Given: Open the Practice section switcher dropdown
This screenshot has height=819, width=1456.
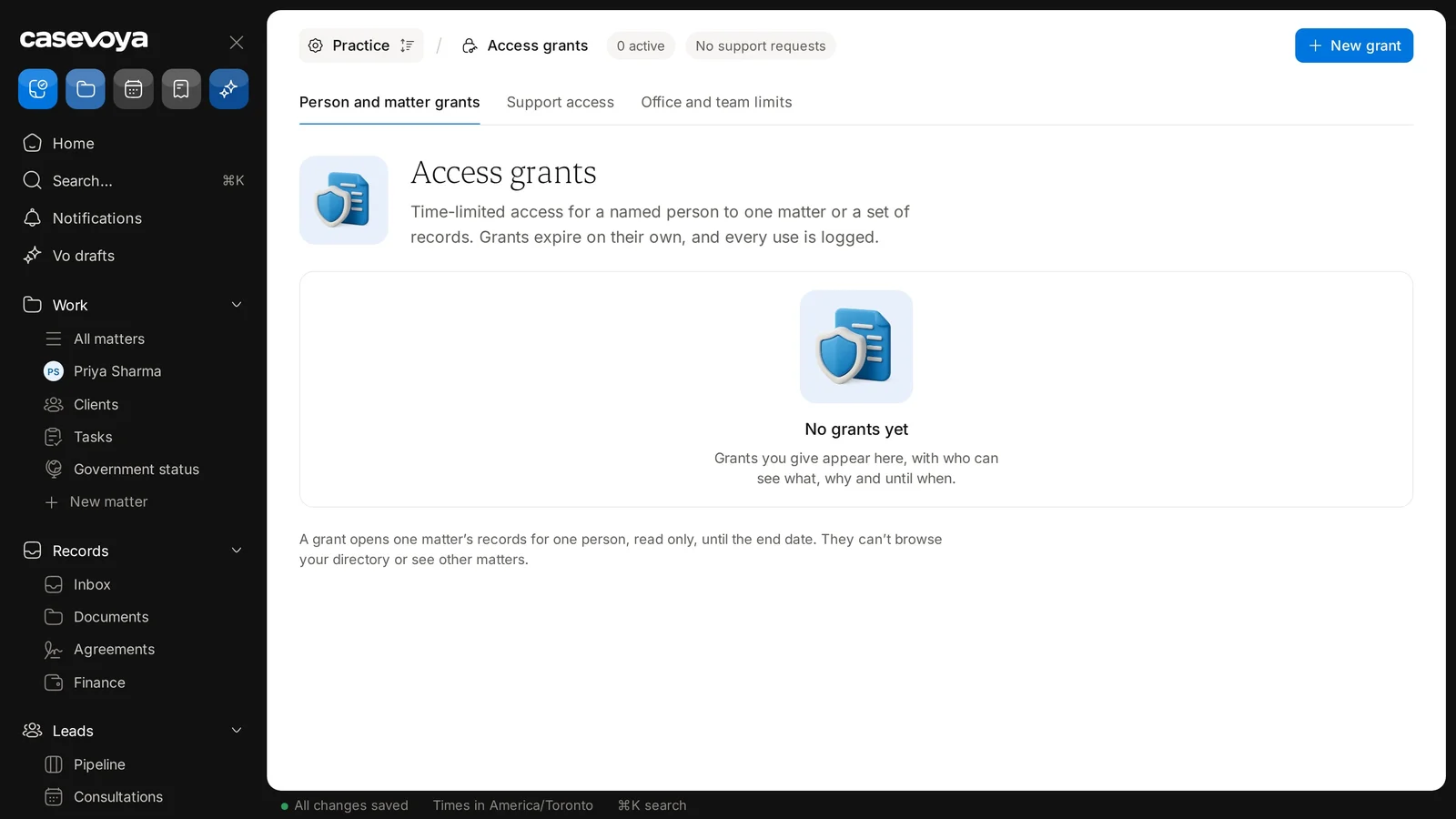Looking at the screenshot, I should pos(361,45).
